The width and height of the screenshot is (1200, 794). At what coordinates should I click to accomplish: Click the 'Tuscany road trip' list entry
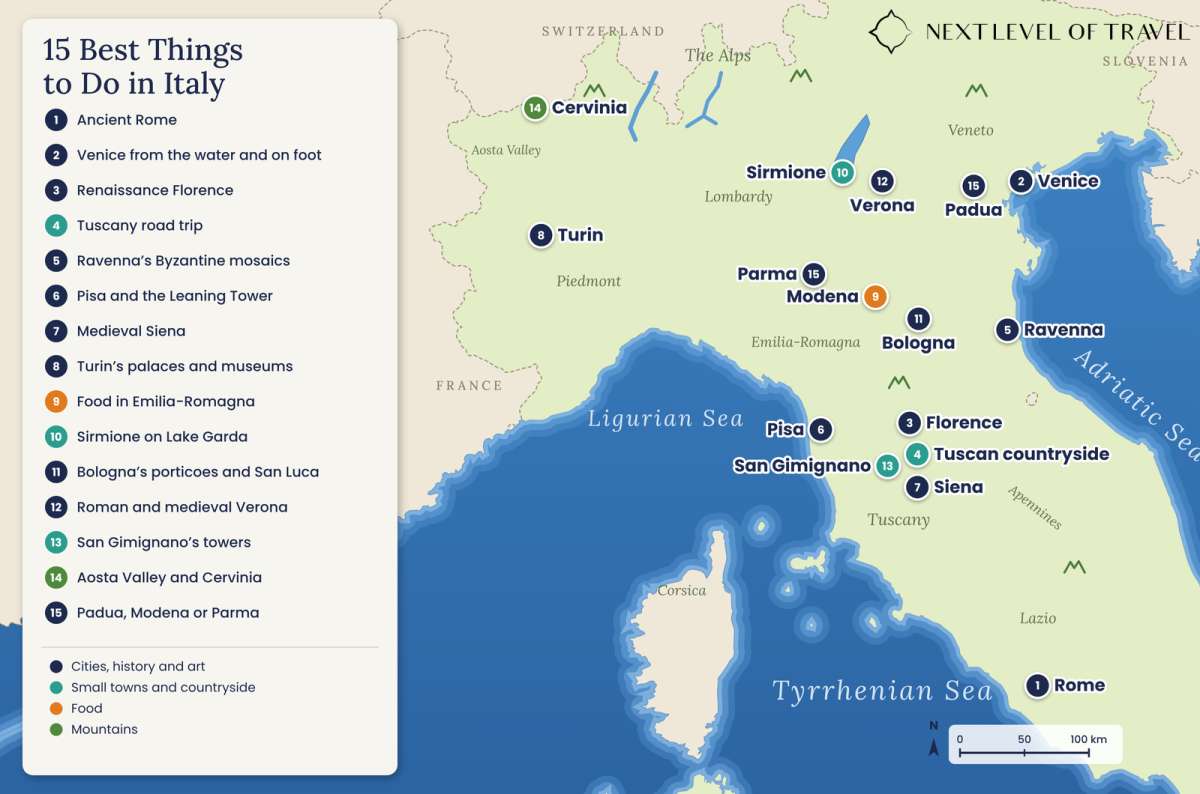click(x=140, y=225)
